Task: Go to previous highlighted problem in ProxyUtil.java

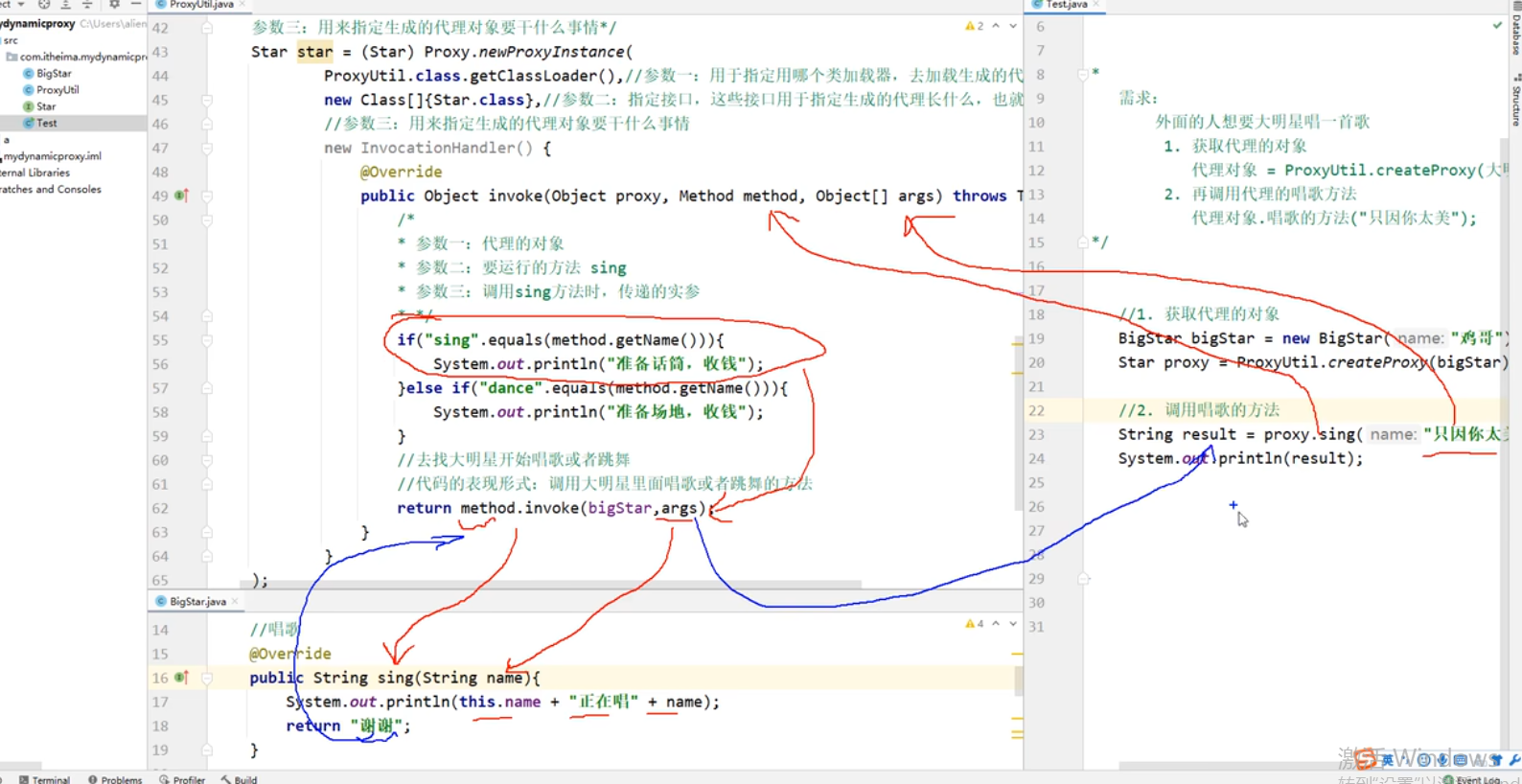Action: point(996,27)
